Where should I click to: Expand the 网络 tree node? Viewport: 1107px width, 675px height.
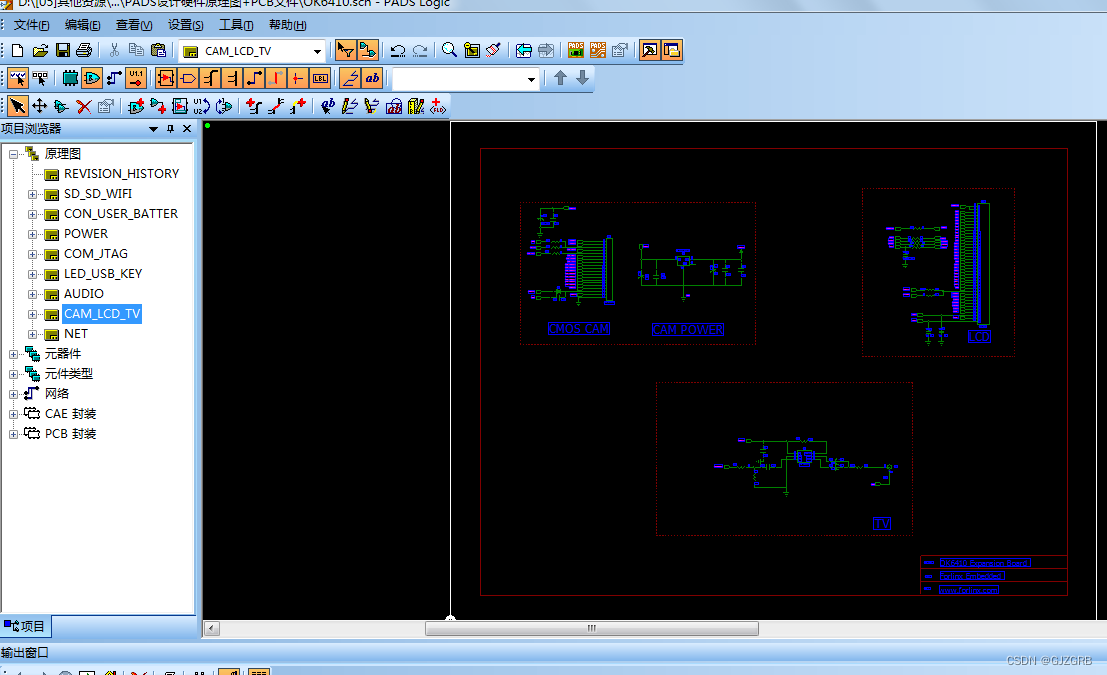[x=13, y=394]
